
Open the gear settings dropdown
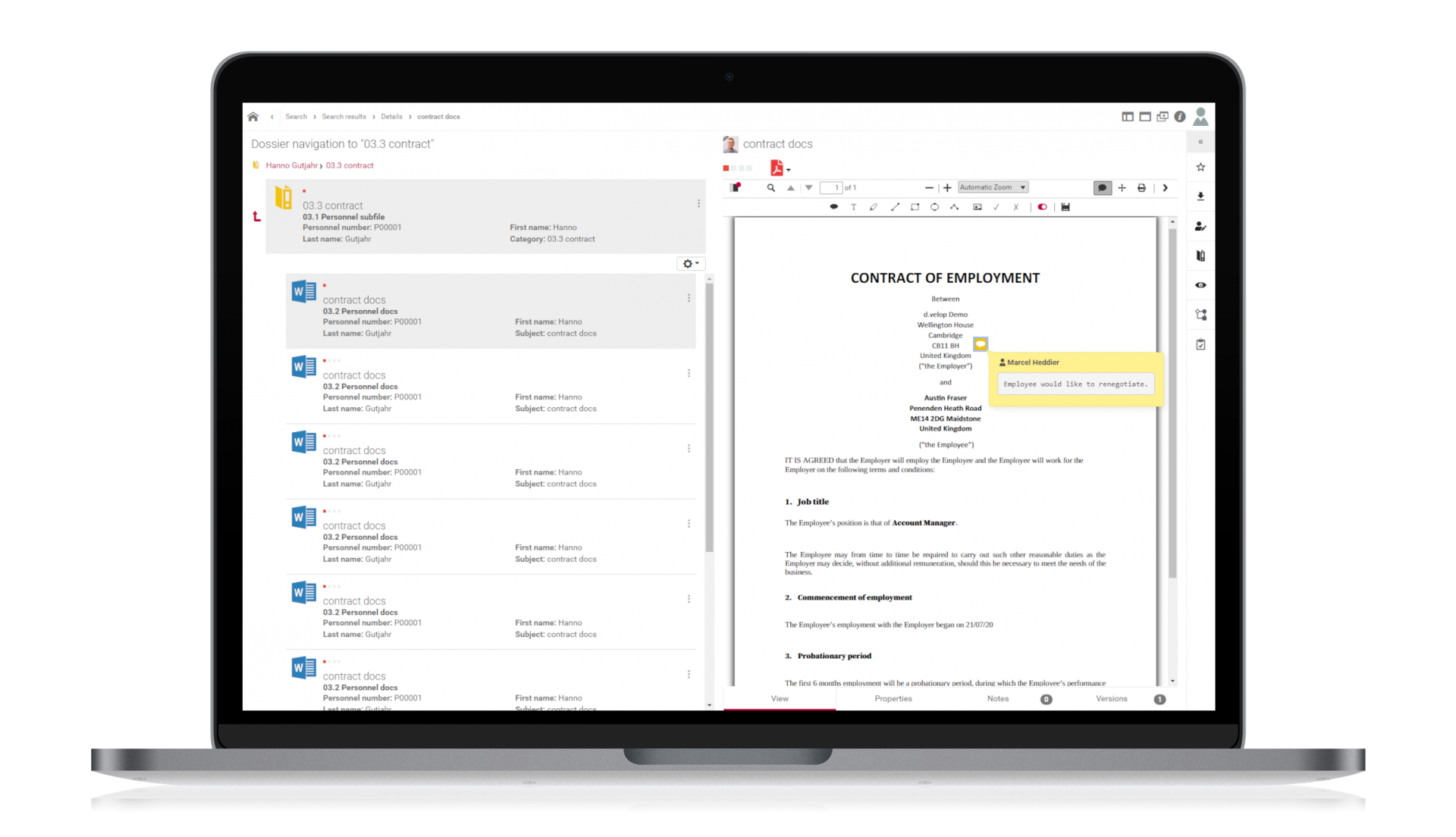[x=690, y=263]
